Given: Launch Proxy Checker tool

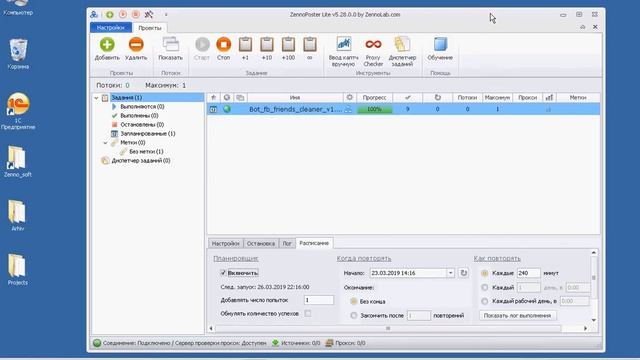Looking at the screenshot, I should pos(373,44).
